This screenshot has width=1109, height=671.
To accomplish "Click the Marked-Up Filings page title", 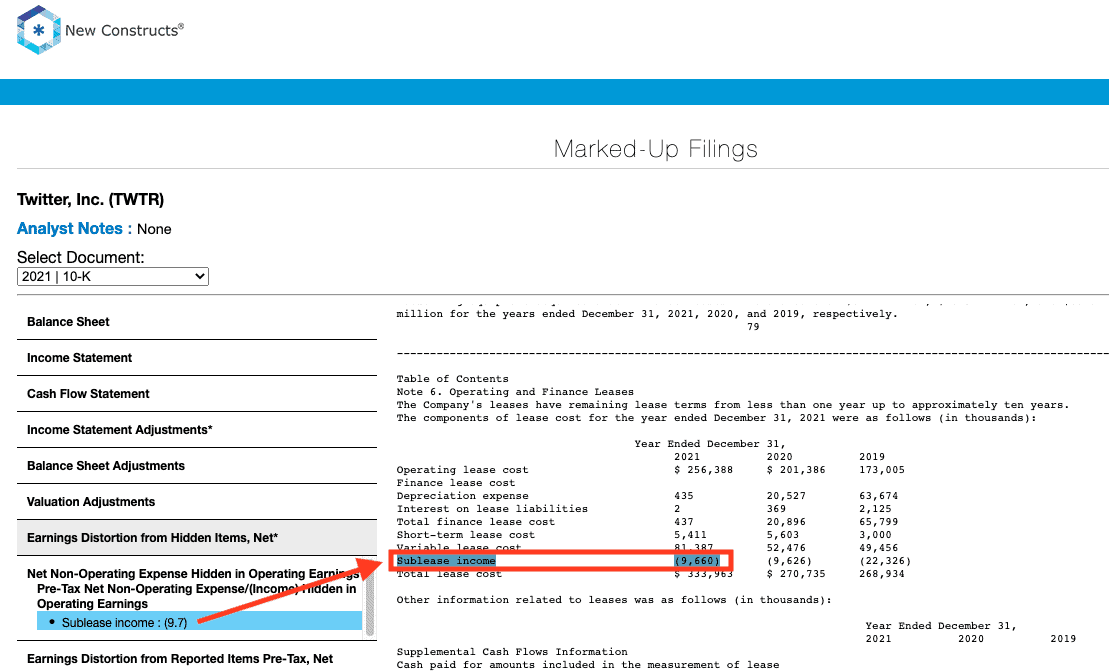I will (656, 148).
